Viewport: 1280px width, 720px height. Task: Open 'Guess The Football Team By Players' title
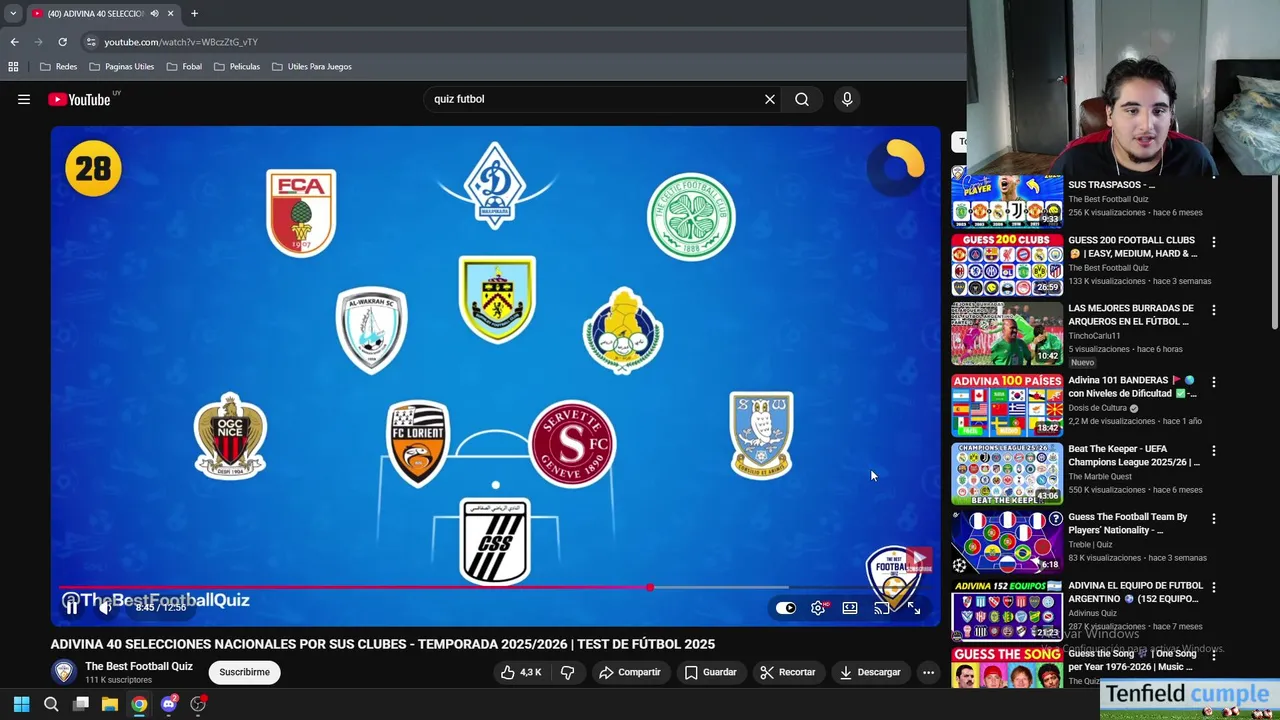[x=1128, y=523]
